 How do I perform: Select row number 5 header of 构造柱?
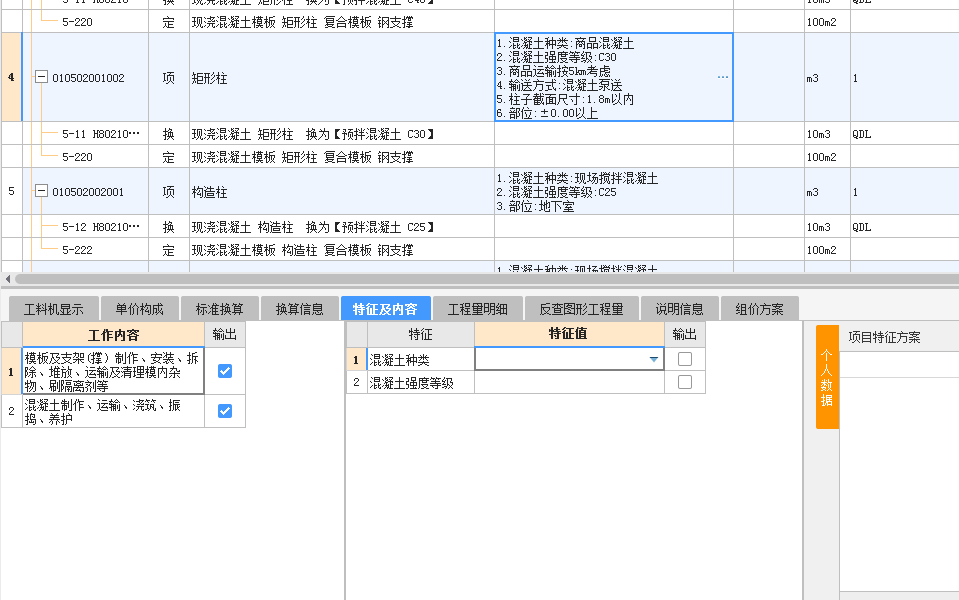click(x=11, y=191)
